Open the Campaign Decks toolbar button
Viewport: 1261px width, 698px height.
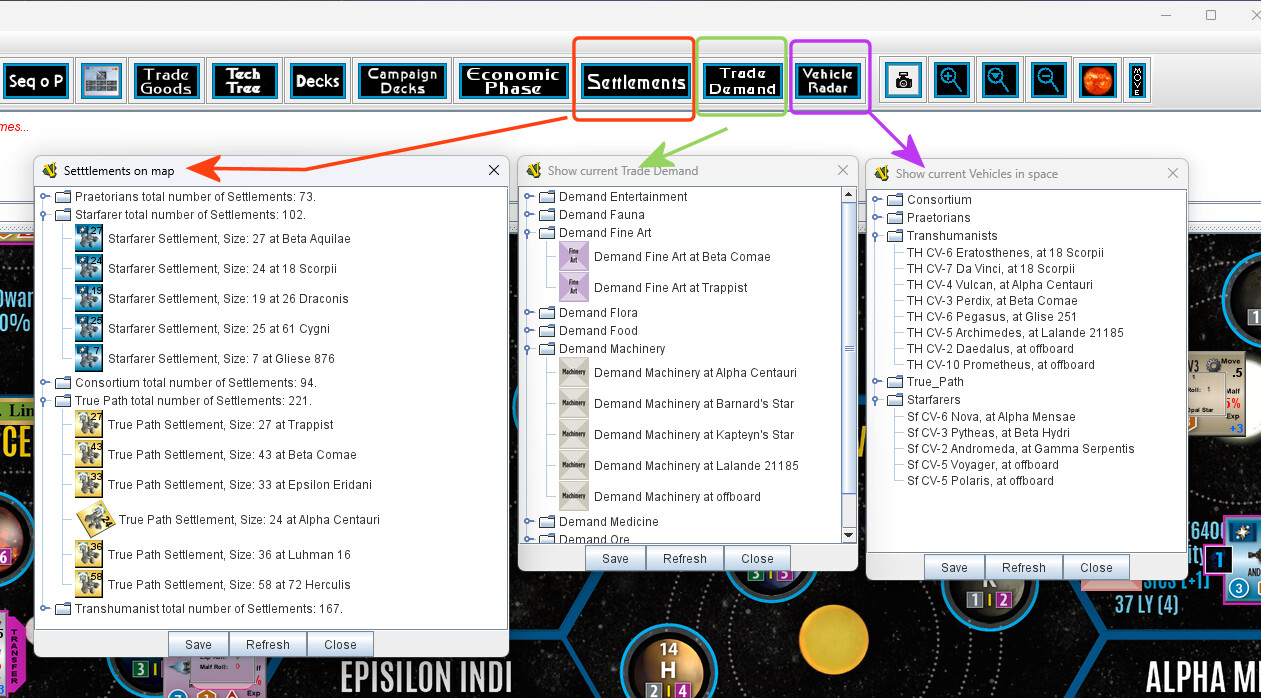point(402,81)
